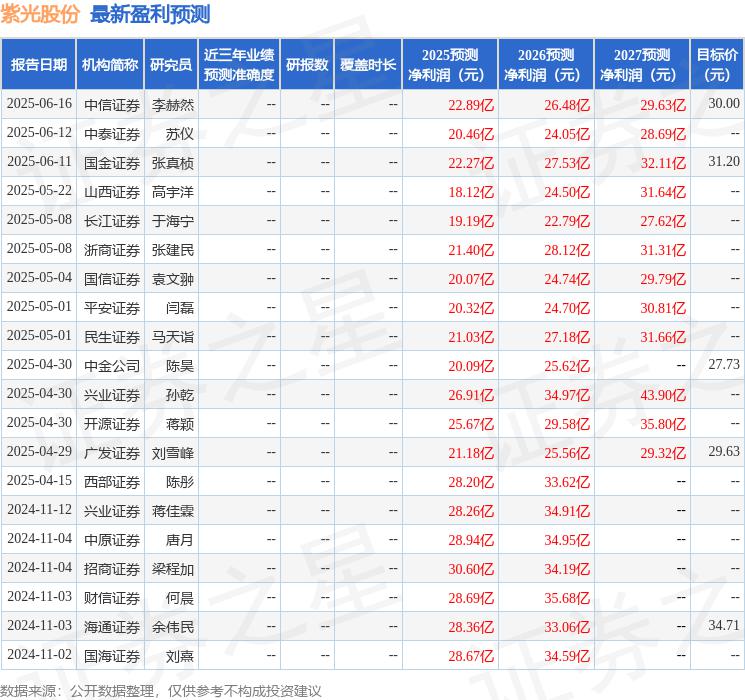The width and height of the screenshot is (745, 700).
Task: Select the 广发证券 cell
Action: 112,453
